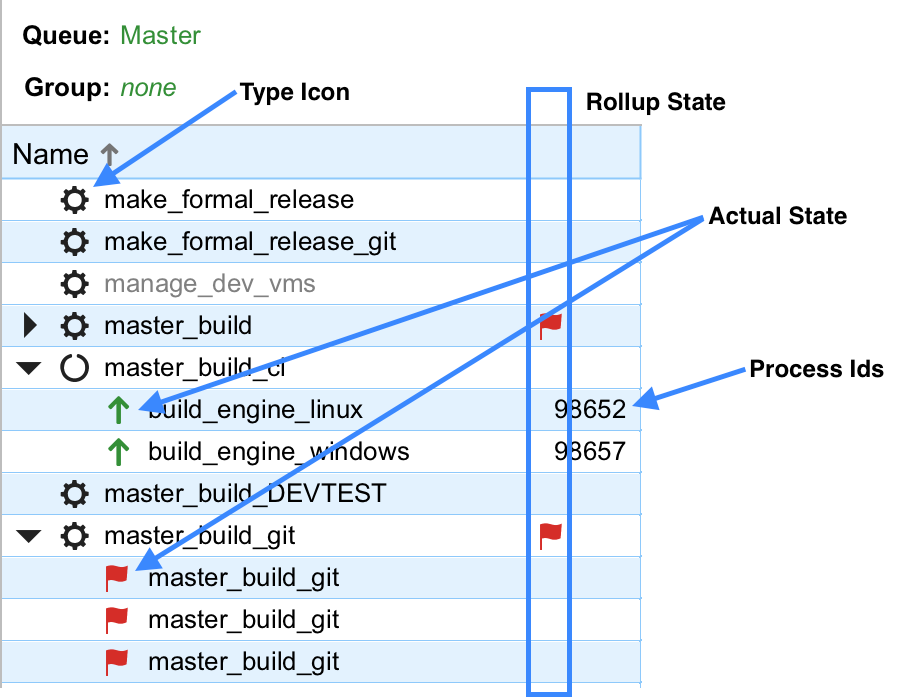Click red flag of first master_build_git child

(x=118, y=578)
